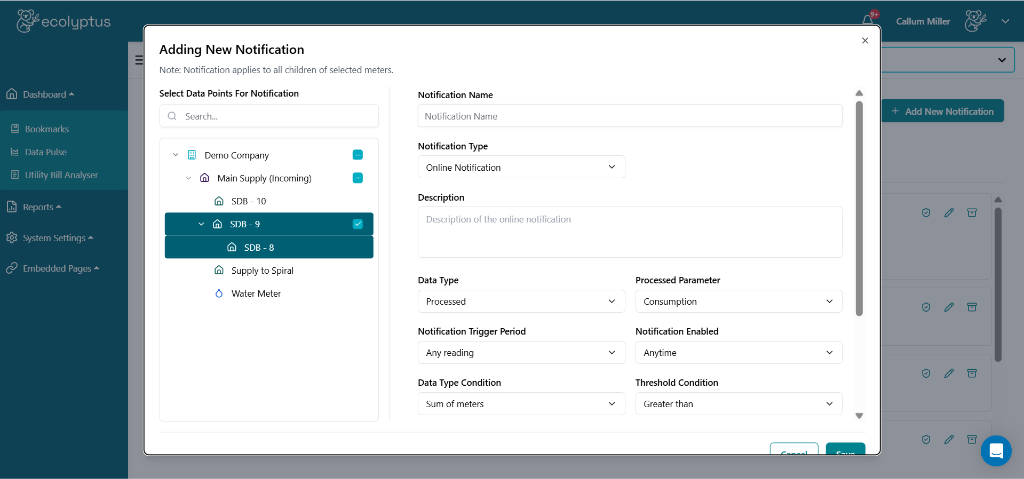Collapse the Main Supply (Incoming) tree node

[188, 178]
